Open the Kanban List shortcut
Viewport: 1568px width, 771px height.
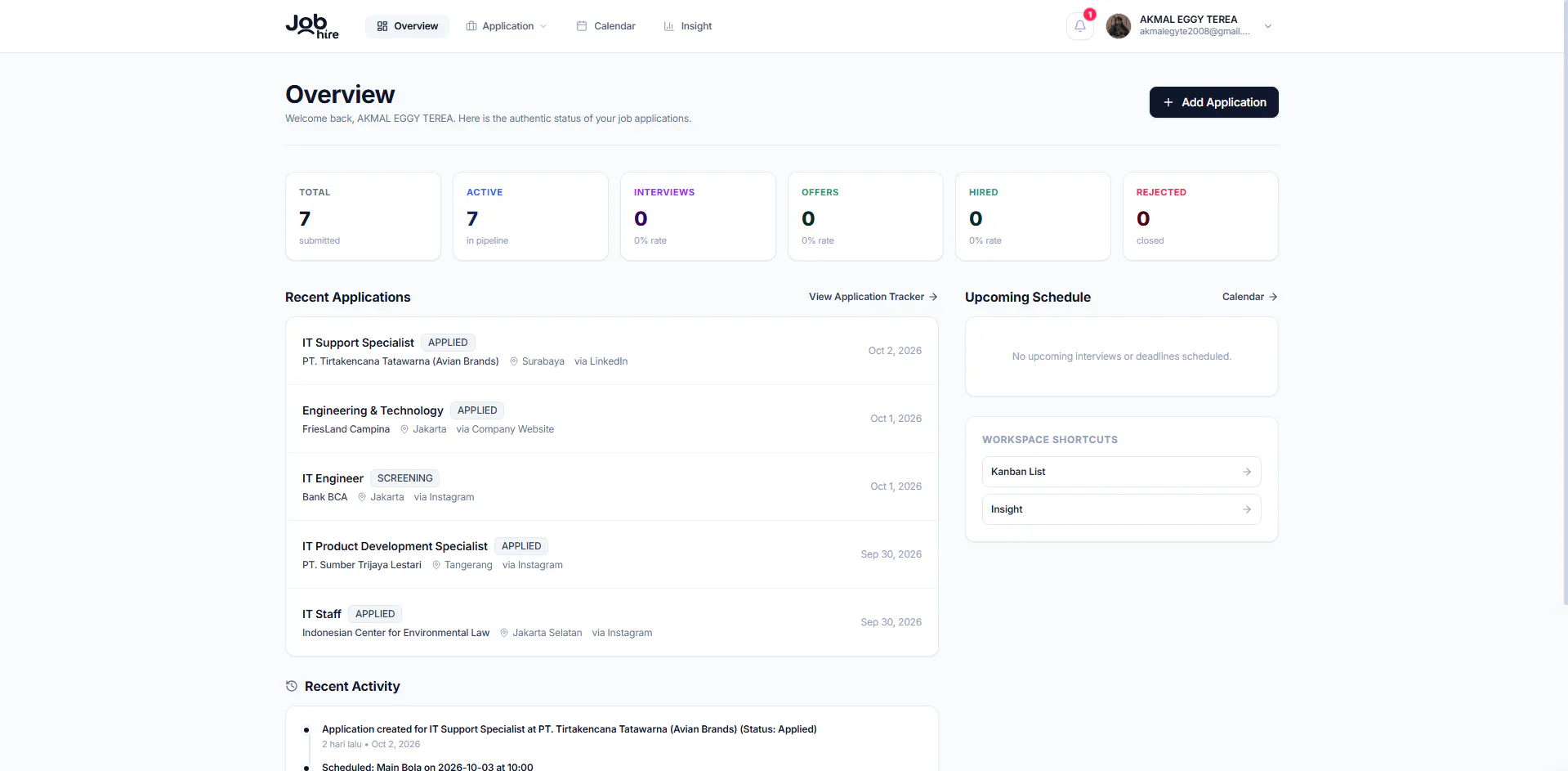(1122, 472)
